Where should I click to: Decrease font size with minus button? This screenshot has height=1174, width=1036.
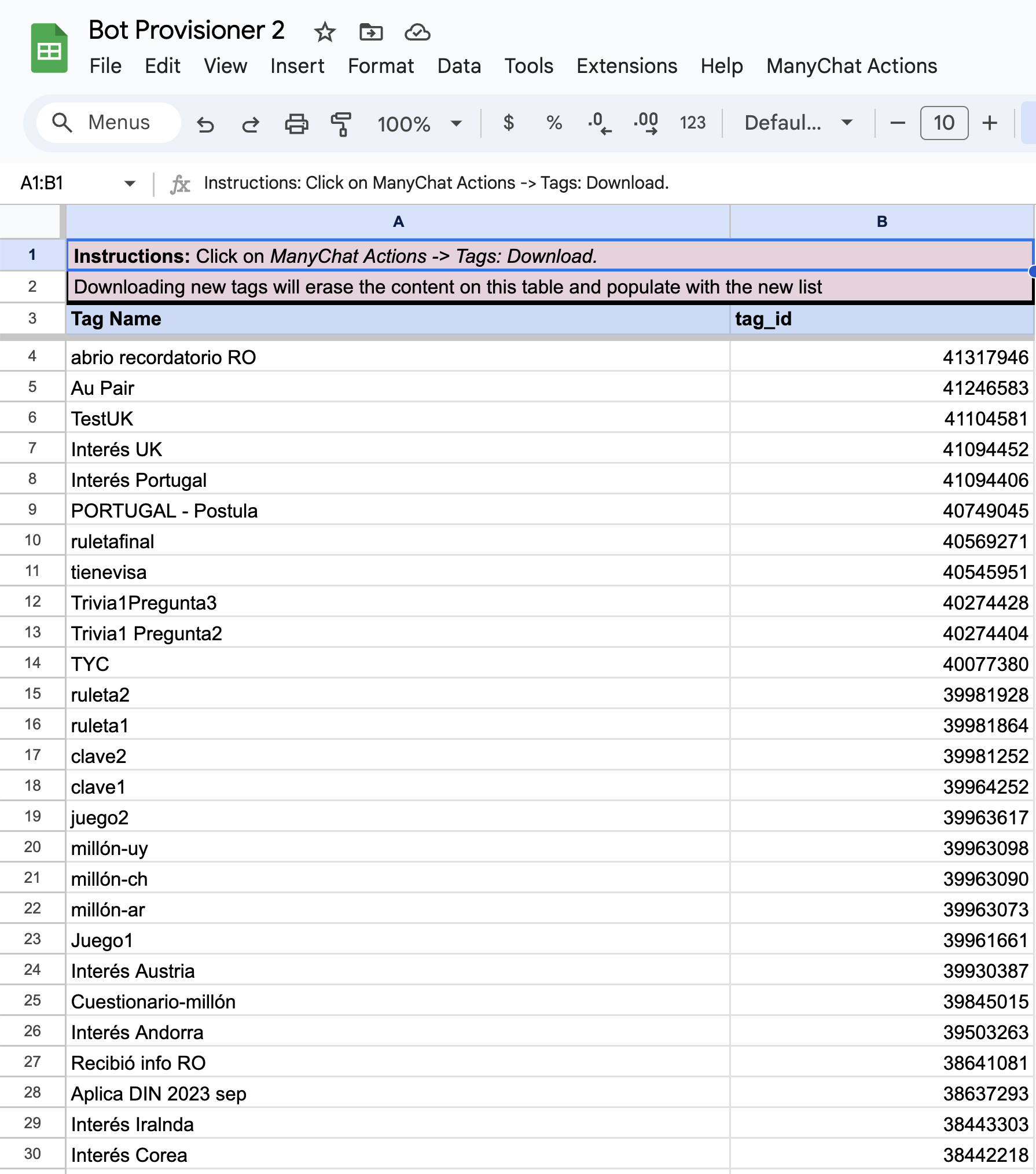tap(897, 123)
